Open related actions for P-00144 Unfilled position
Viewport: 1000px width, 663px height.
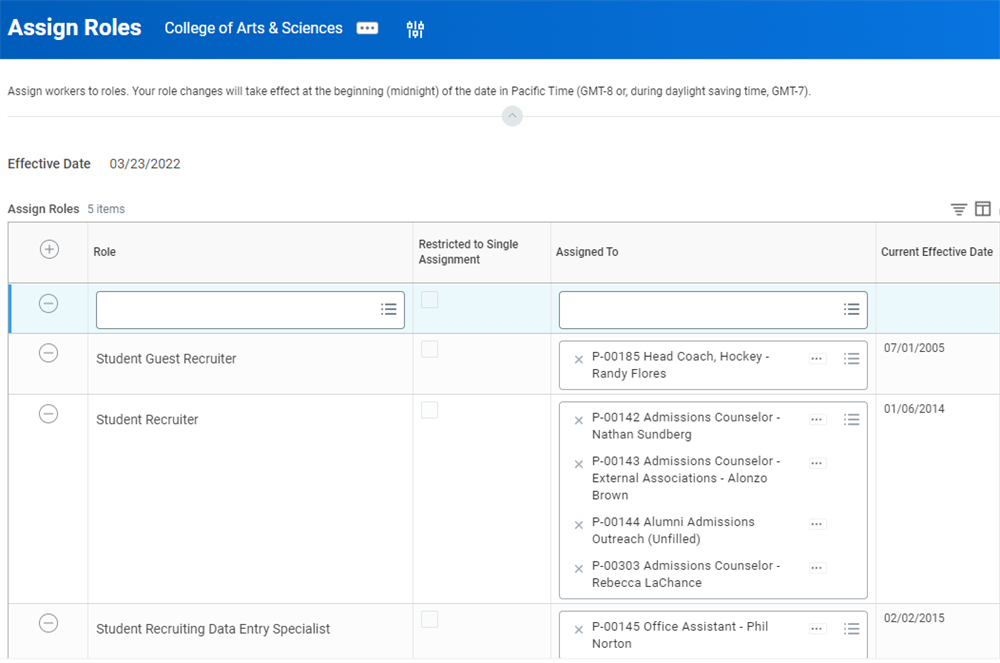pos(817,525)
